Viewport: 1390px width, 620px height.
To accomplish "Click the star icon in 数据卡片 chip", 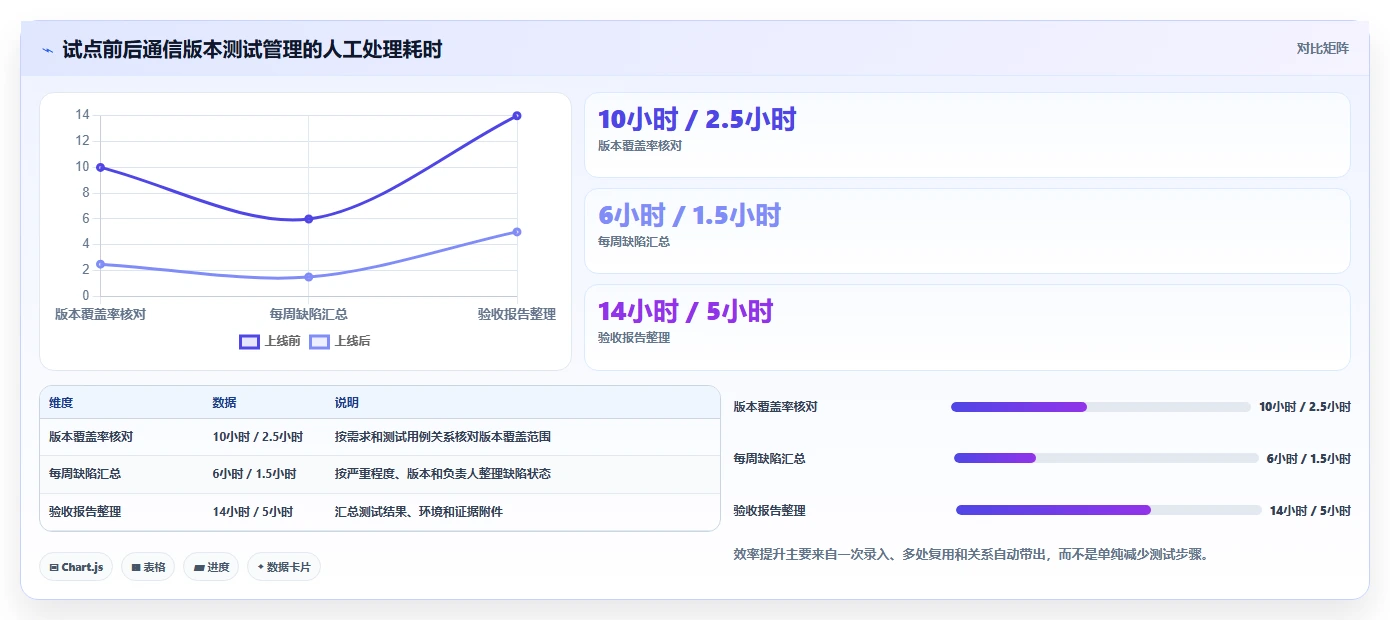I will pyautogui.click(x=260, y=567).
